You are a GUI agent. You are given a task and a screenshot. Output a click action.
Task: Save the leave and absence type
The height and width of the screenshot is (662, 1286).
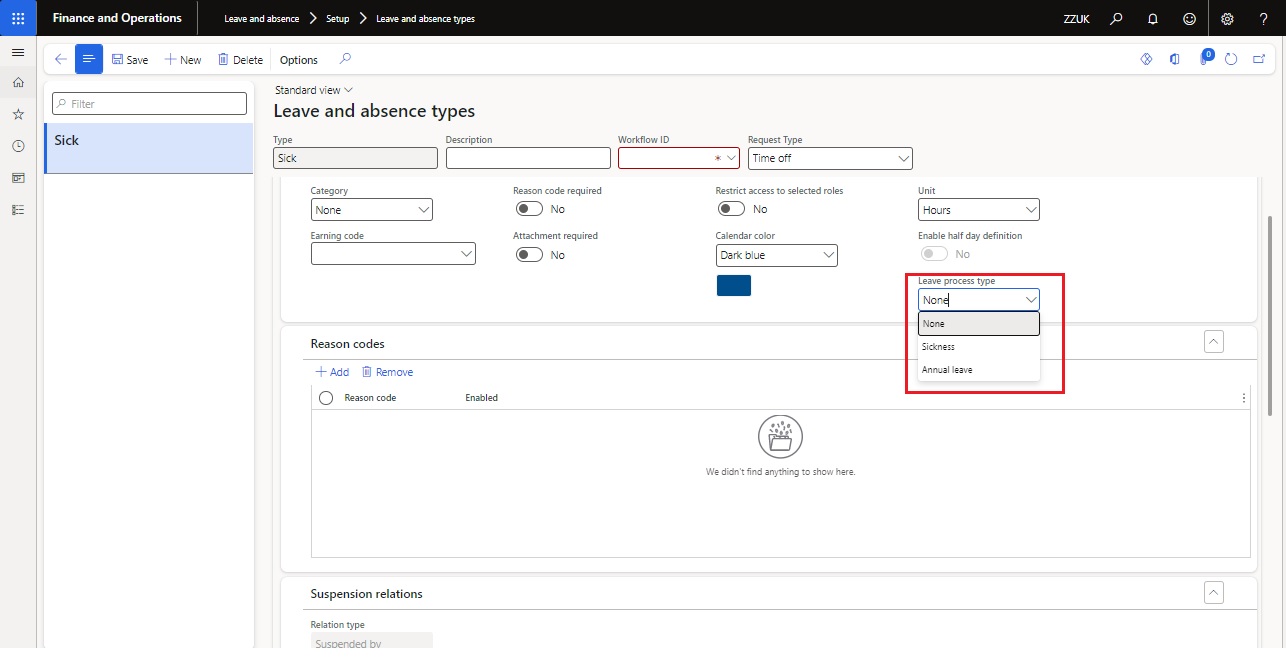(129, 59)
